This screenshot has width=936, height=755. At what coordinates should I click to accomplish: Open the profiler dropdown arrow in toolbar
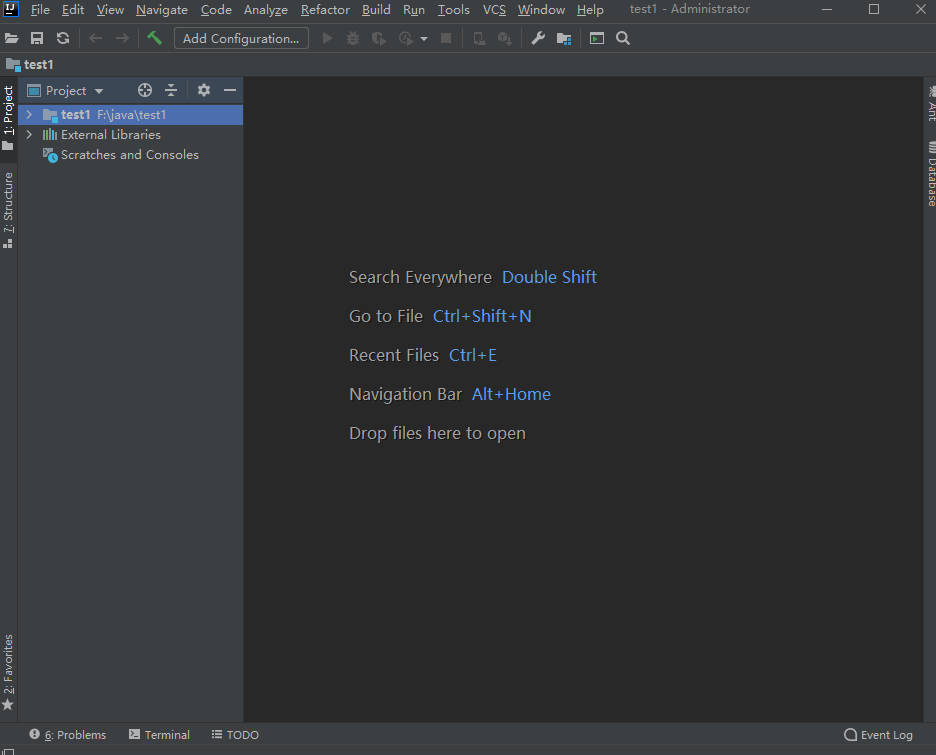pyautogui.click(x=424, y=39)
